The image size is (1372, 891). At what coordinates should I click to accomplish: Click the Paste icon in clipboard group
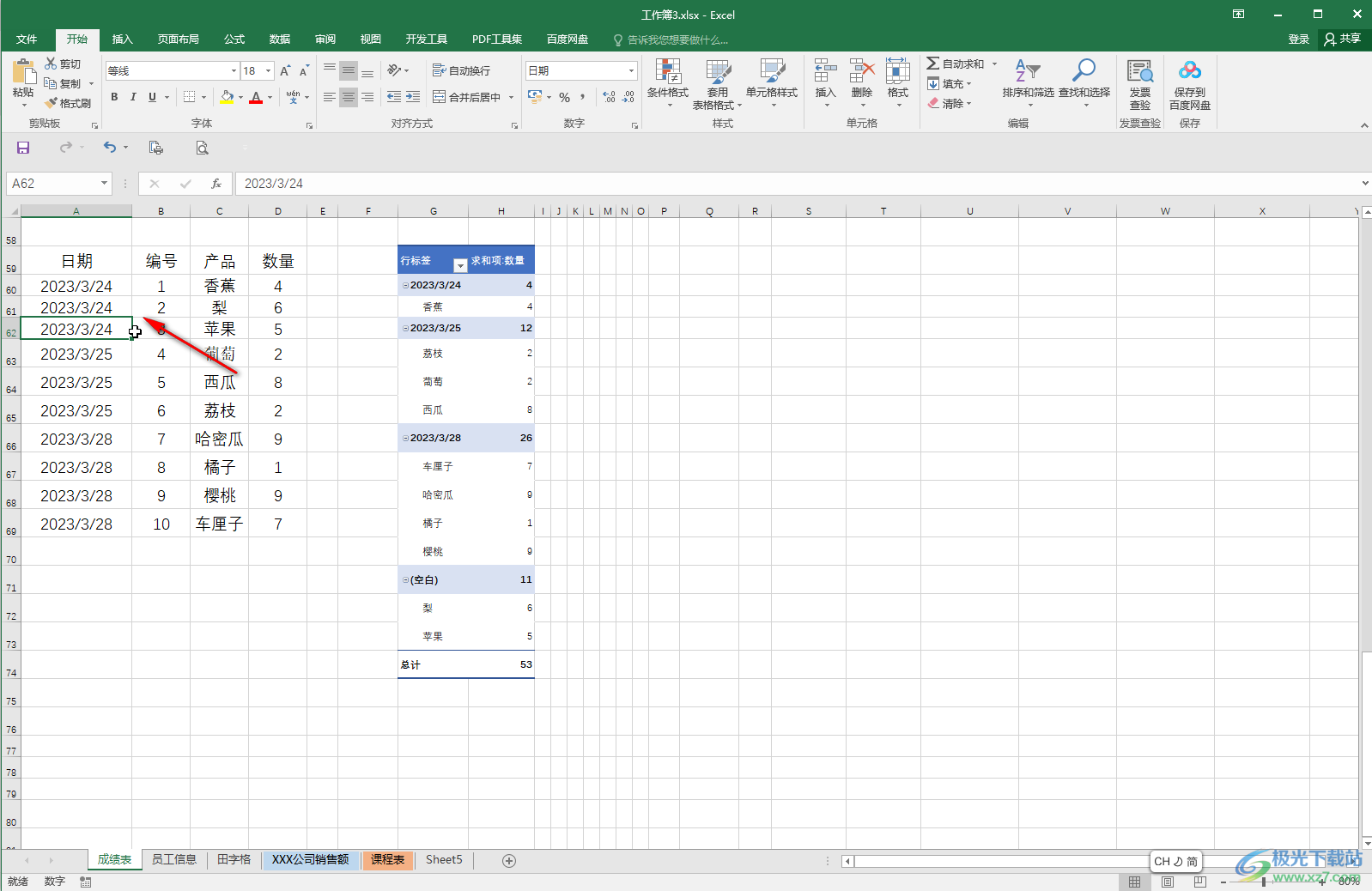tap(23, 72)
